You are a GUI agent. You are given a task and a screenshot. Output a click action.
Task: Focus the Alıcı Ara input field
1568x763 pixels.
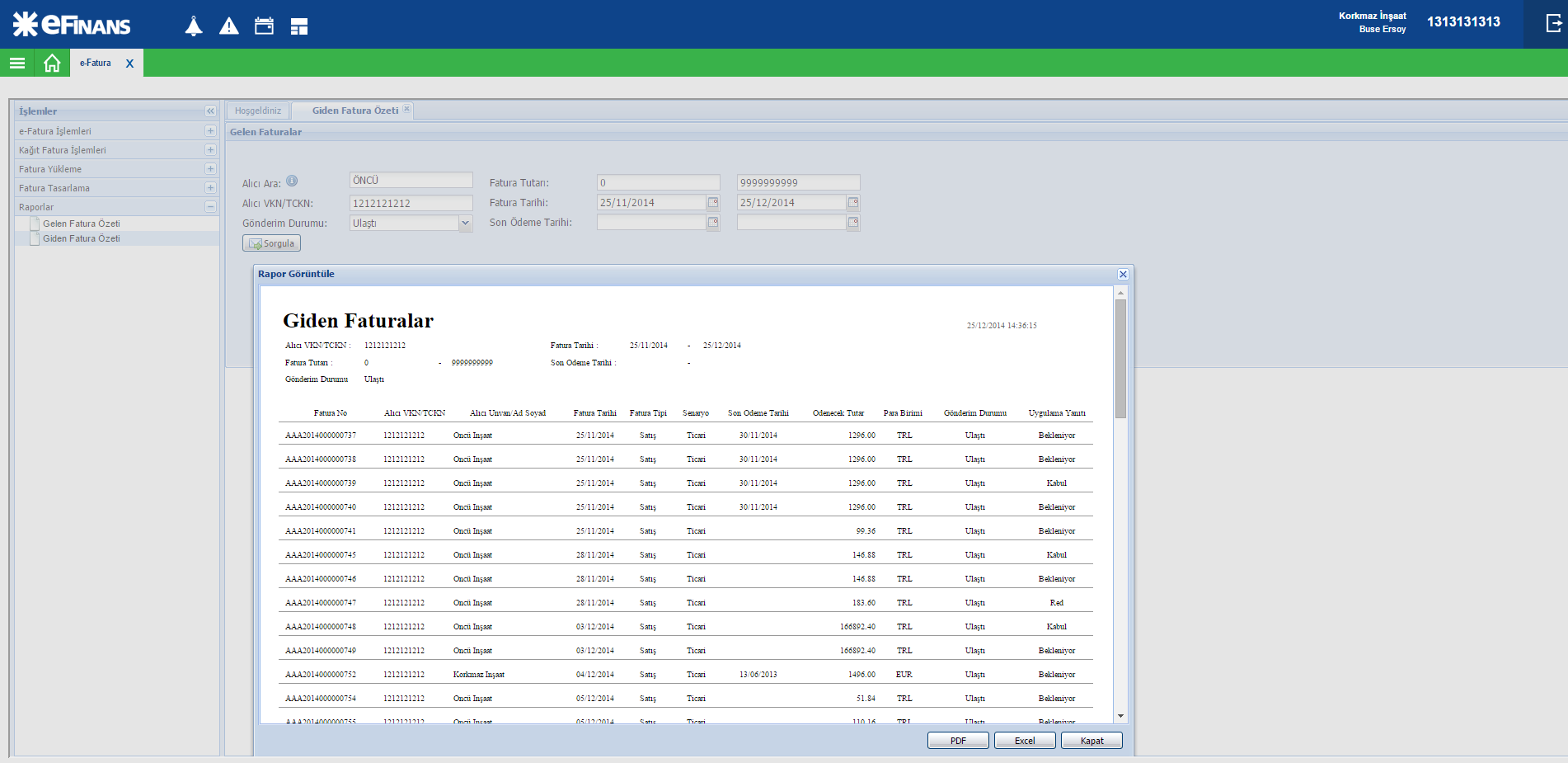coord(411,180)
